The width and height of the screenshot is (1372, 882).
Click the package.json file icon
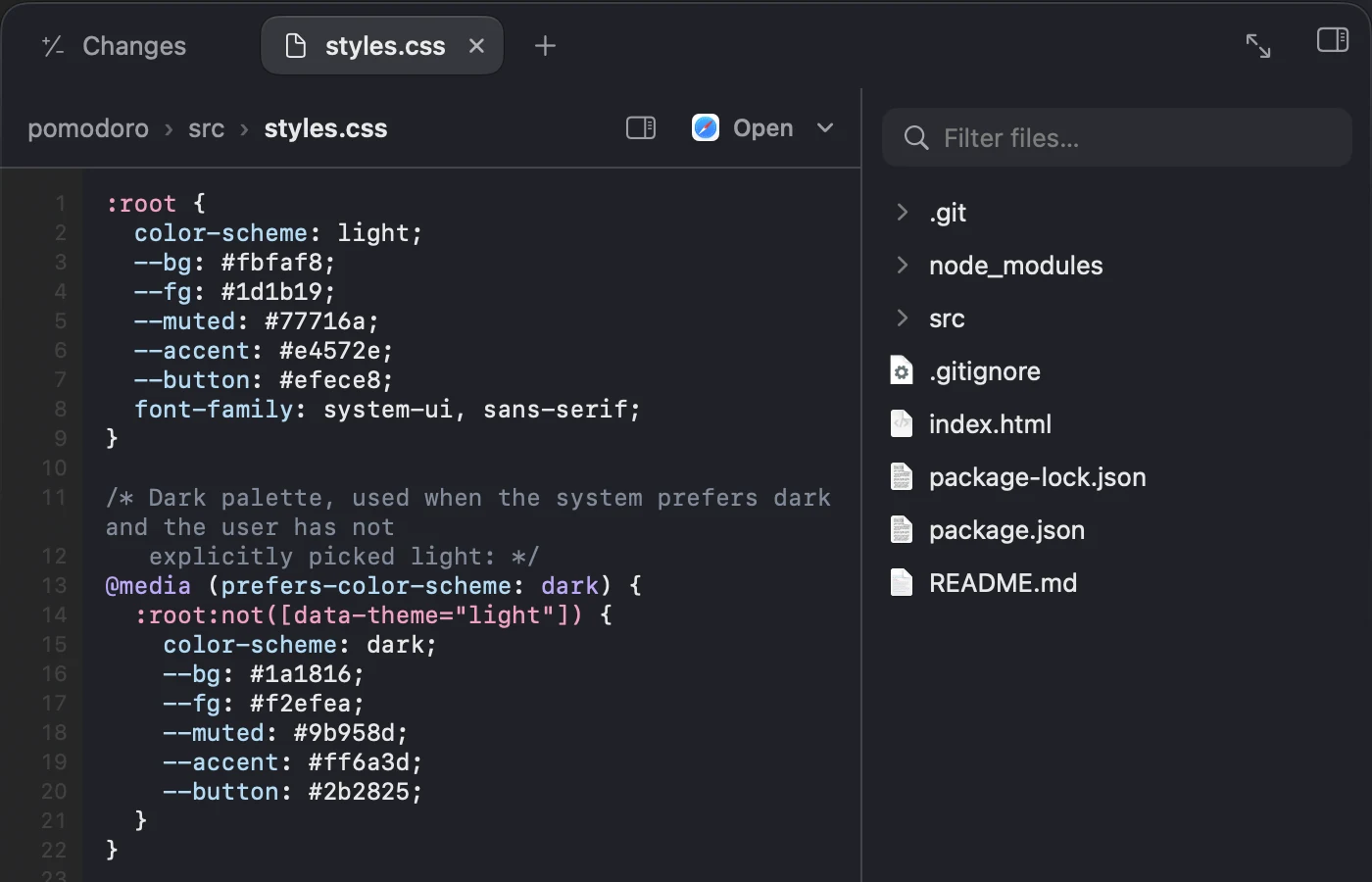point(902,529)
